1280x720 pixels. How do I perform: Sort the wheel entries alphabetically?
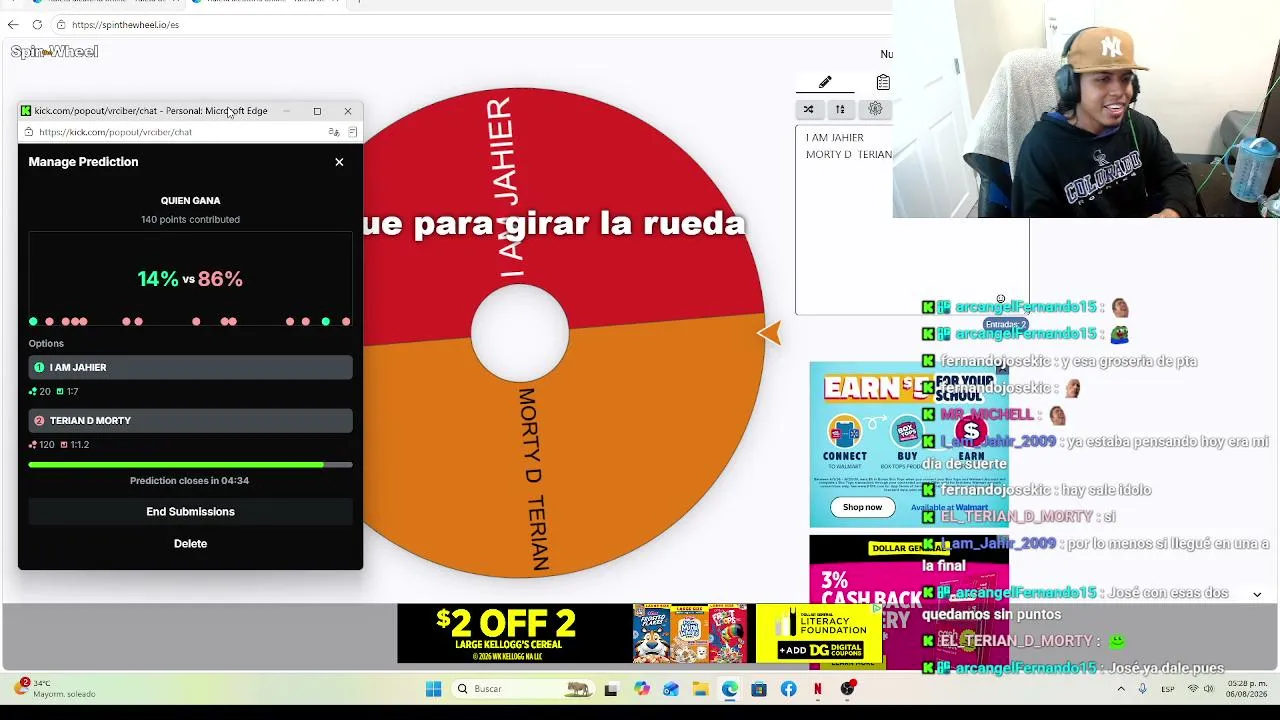click(x=840, y=109)
